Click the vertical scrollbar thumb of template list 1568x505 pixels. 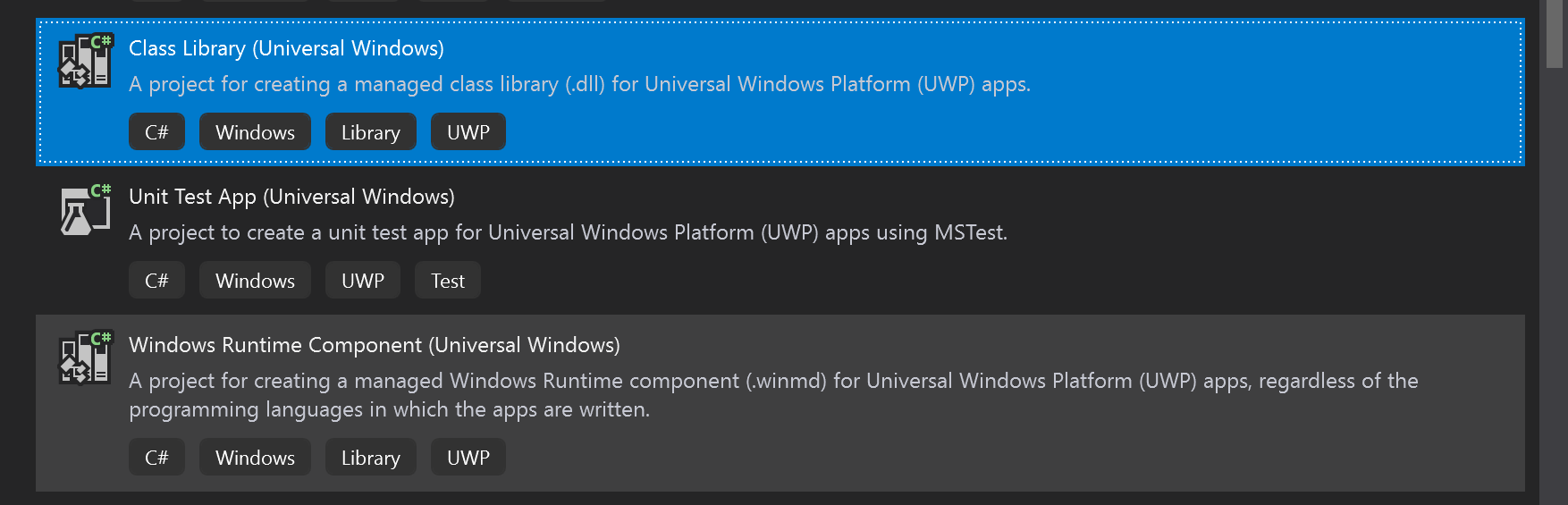(x=1555, y=33)
